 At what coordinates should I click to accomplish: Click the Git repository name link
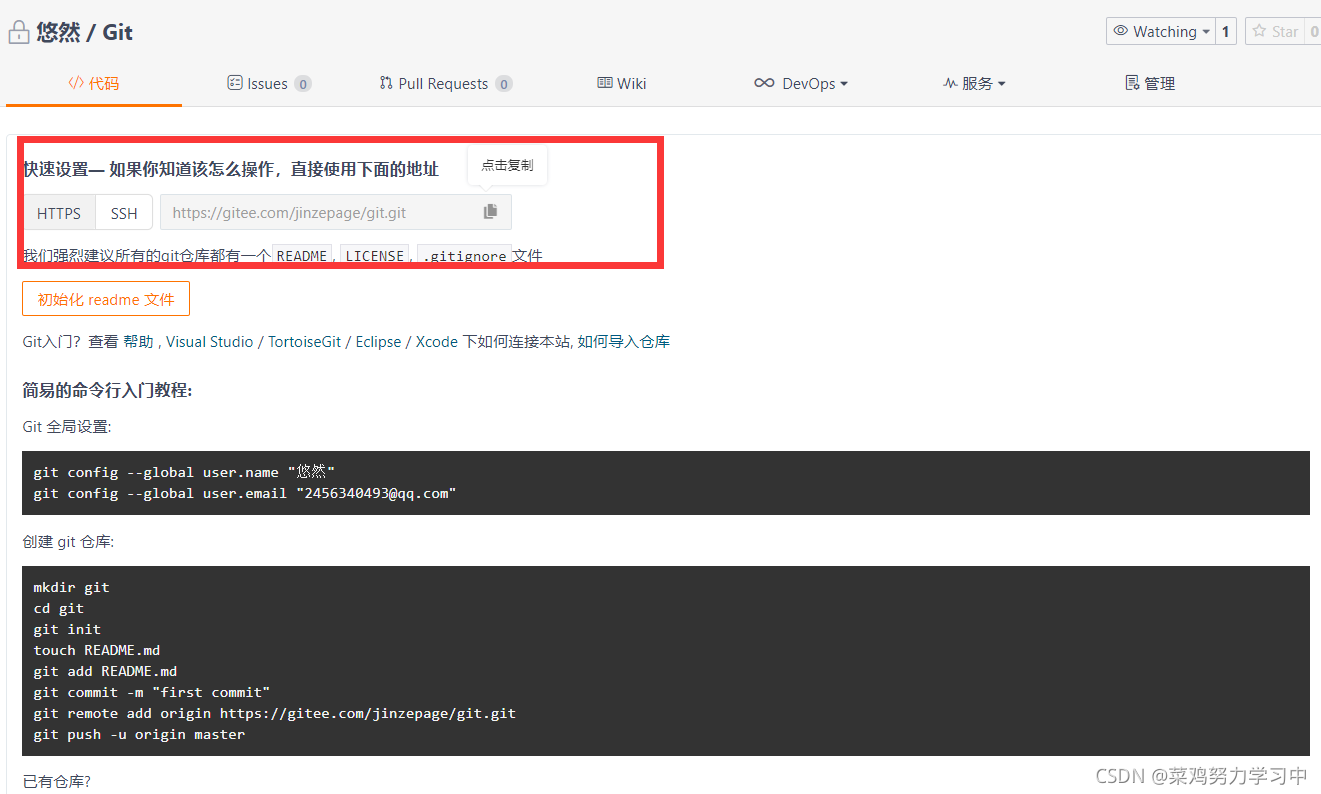118,32
